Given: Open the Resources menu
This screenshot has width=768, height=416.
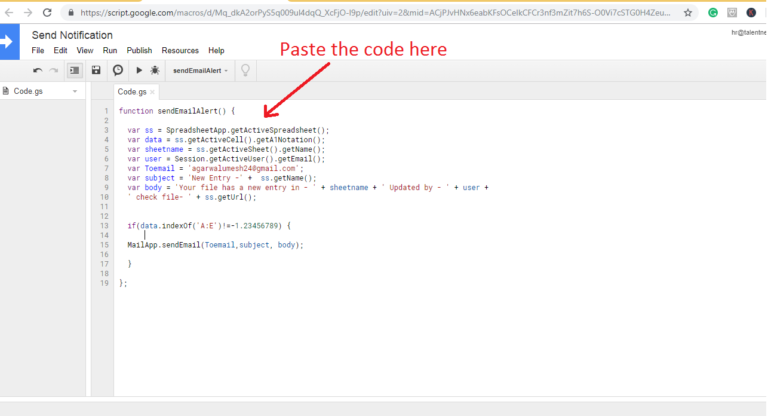Looking at the screenshot, I should point(180,50).
